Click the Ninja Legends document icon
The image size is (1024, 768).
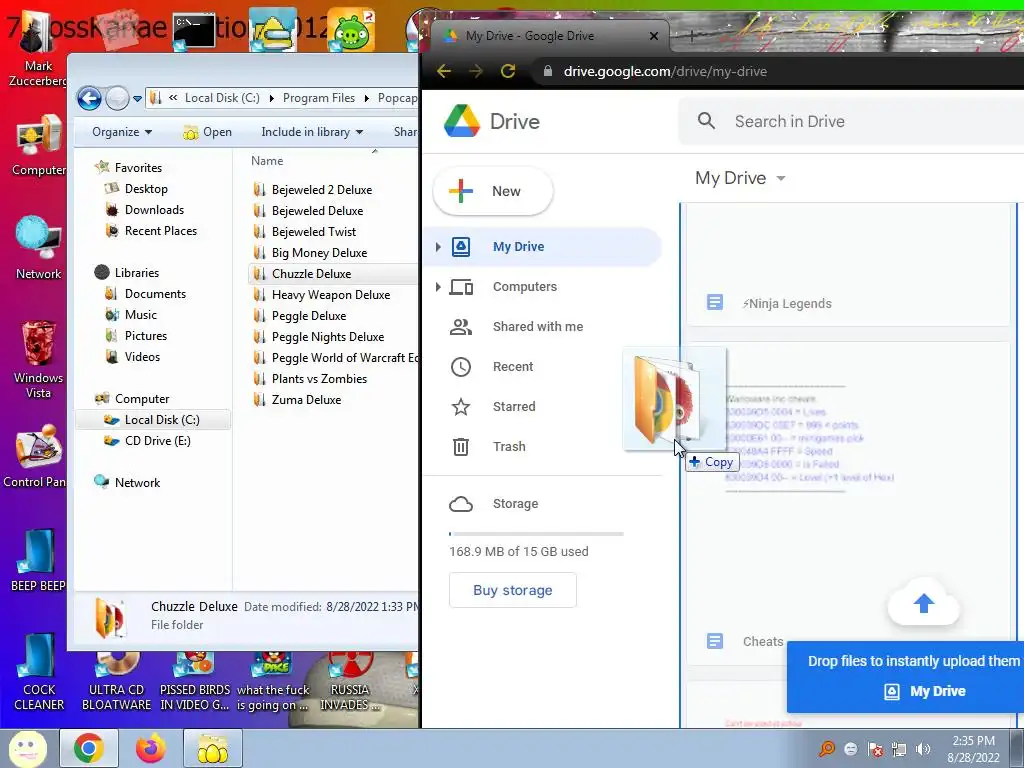pos(715,303)
